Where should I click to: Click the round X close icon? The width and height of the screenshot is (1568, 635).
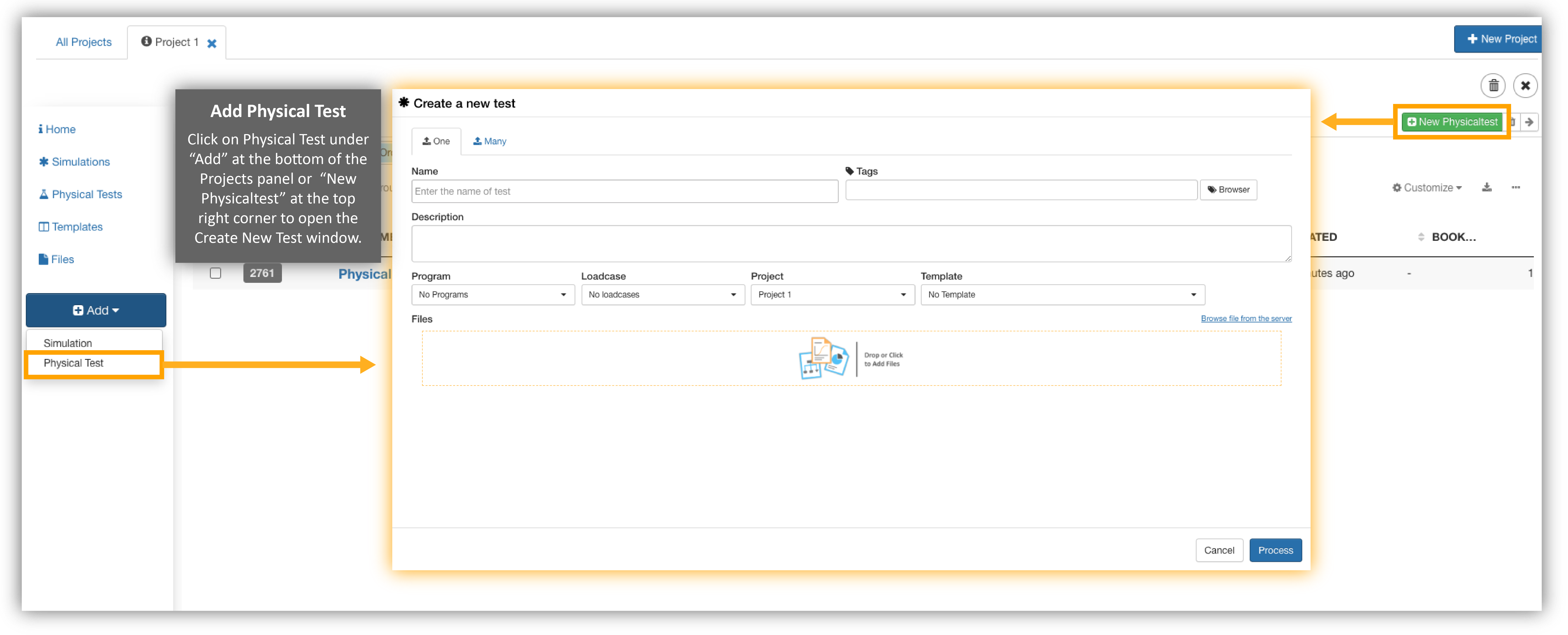(1525, 86)
